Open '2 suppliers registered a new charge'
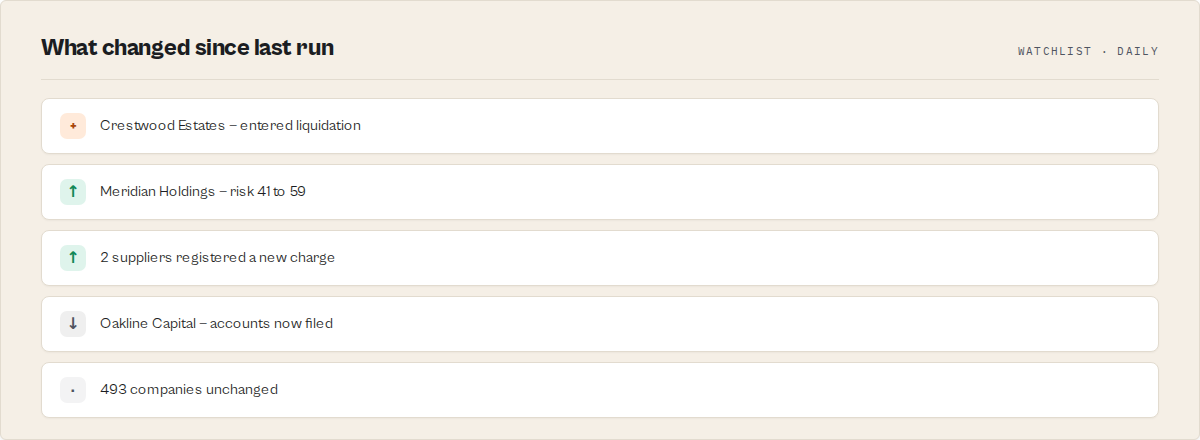The height and width of the screenshot is (440, 1200). tap(217, 258)
